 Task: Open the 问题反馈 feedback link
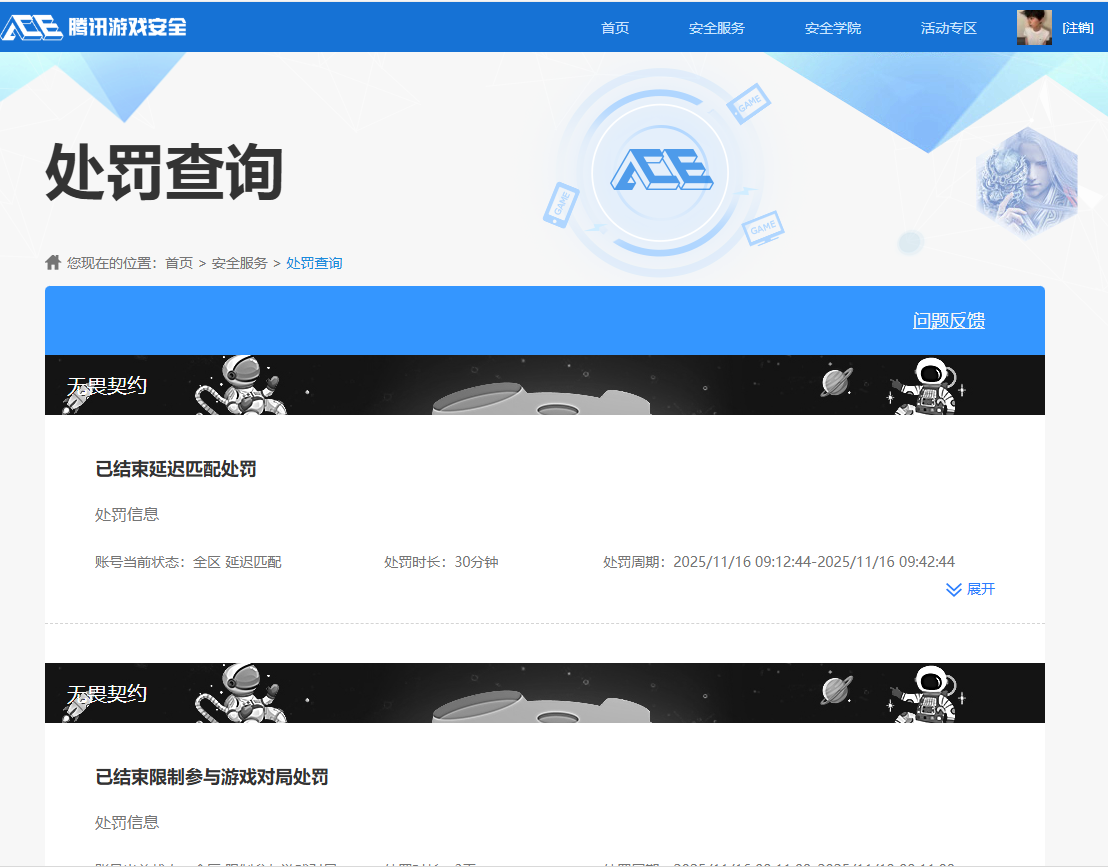pyautogui.click(x=948, y=321)
